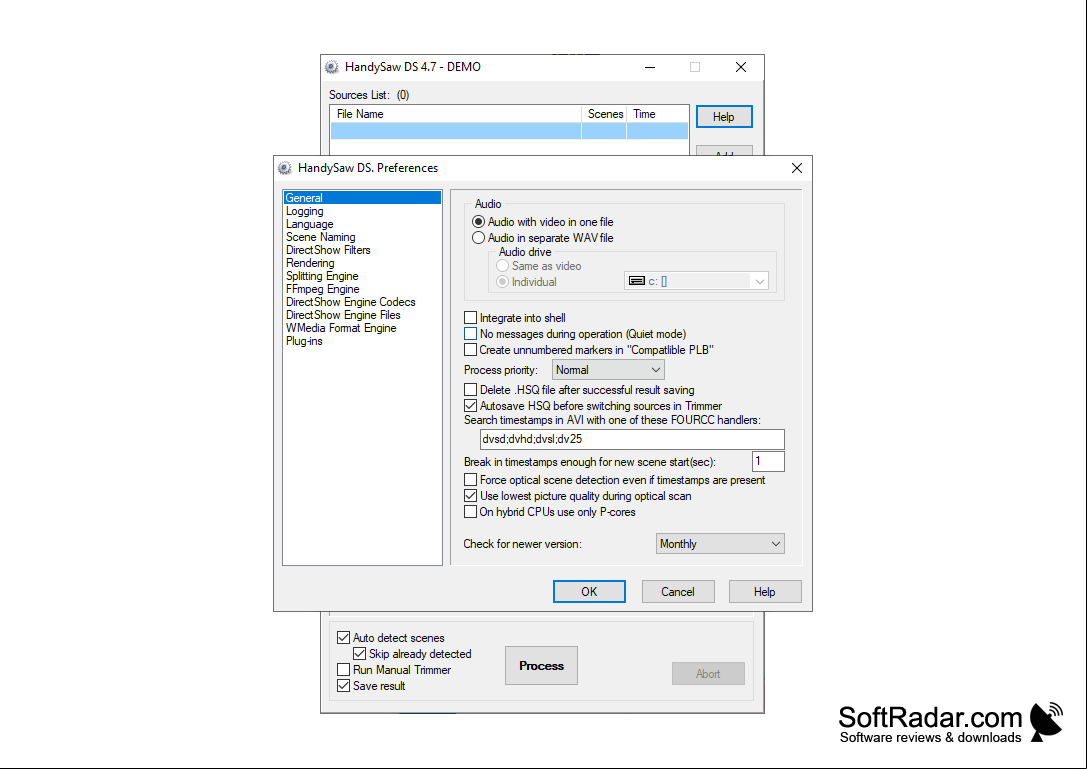The width and height of the screenshot is (1087, 769).
Task: Click the FOURCC handlers text field
Action: point(632,439)
